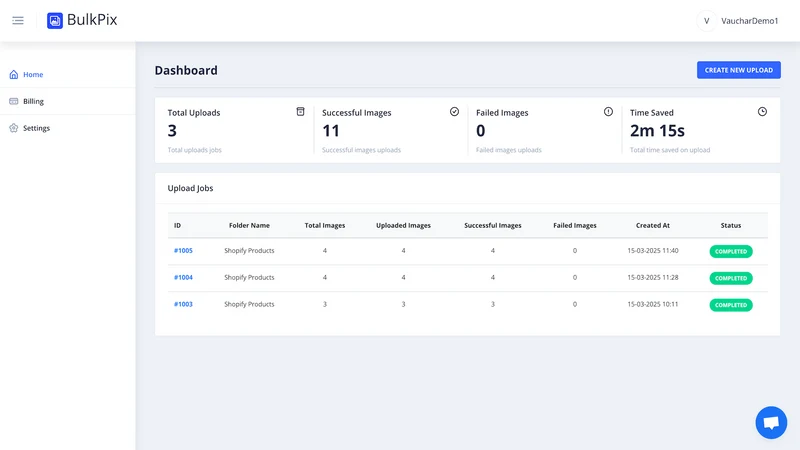800x450 pixels.
Task: Click the Billing card icon
Action: coord(14,101)
